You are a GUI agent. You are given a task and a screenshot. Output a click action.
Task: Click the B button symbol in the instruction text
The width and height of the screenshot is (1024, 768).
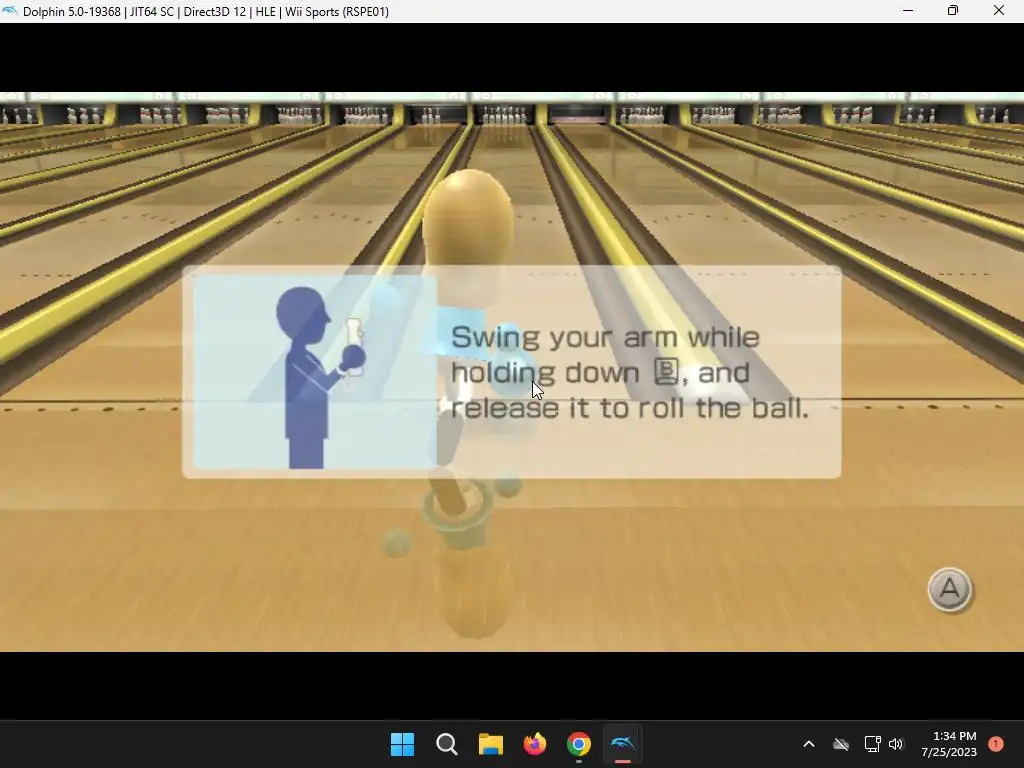tap(666, 372)
